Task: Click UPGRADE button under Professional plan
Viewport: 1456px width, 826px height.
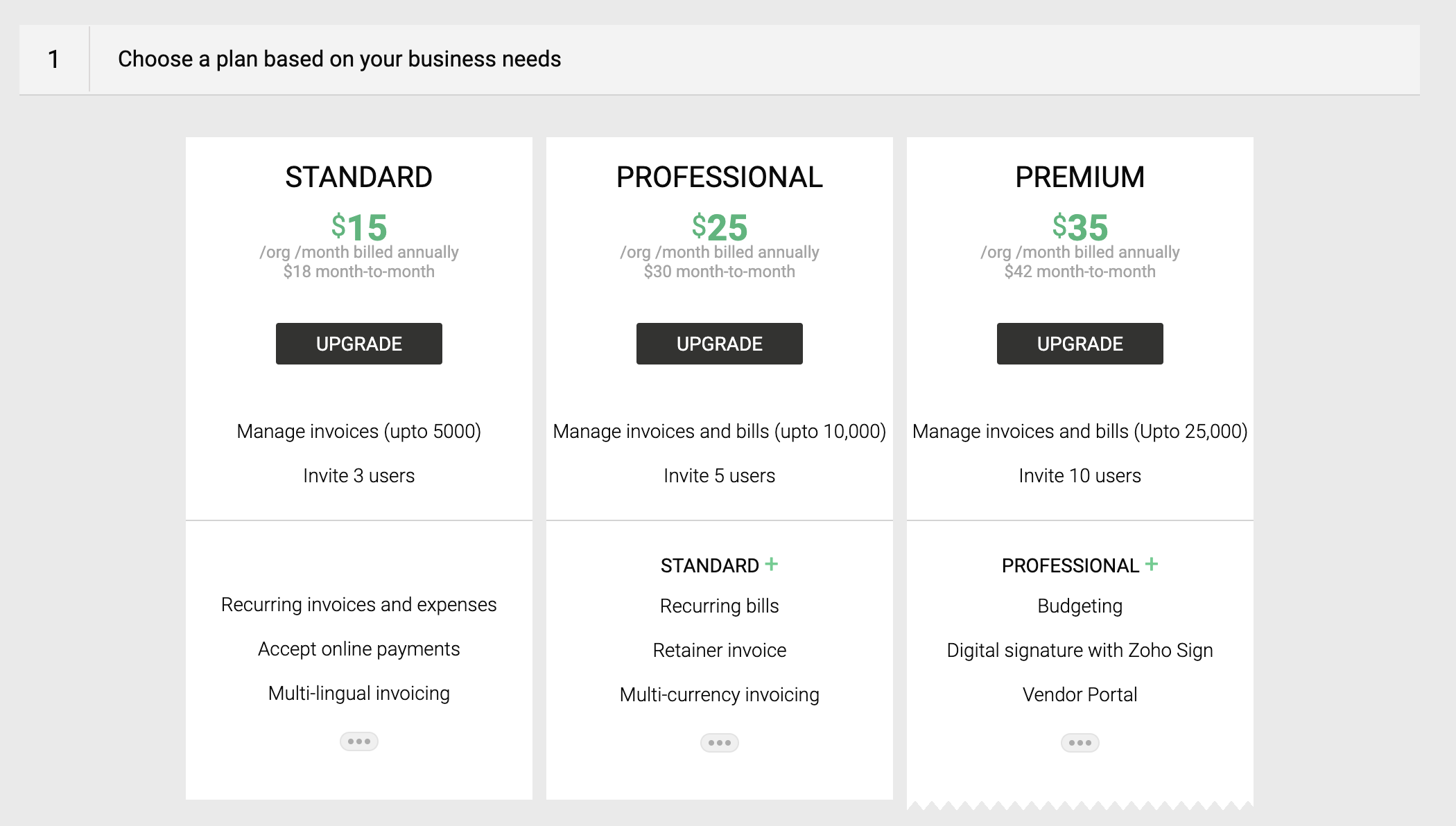Action: tap(719, 344)
